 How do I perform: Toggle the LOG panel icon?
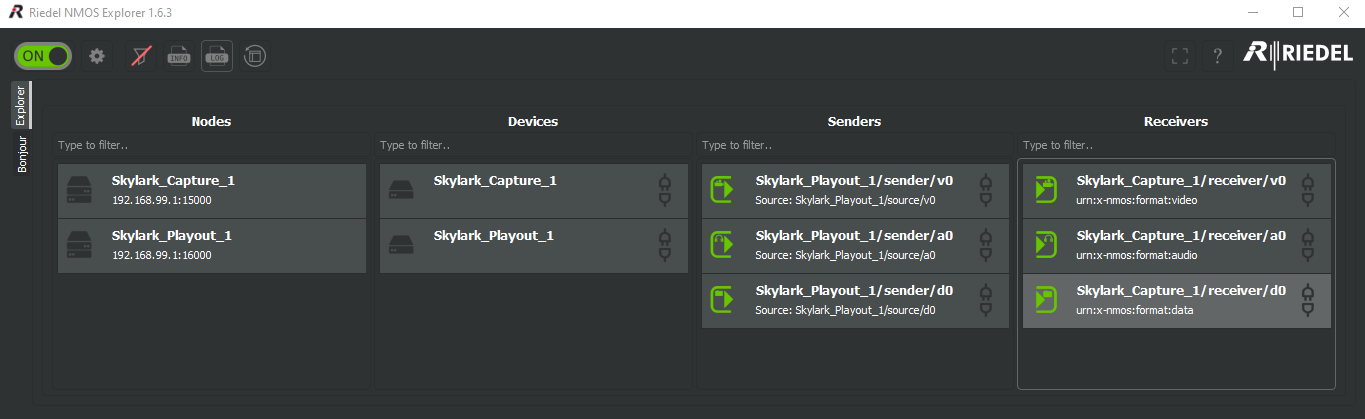click(x=217, y=56)
